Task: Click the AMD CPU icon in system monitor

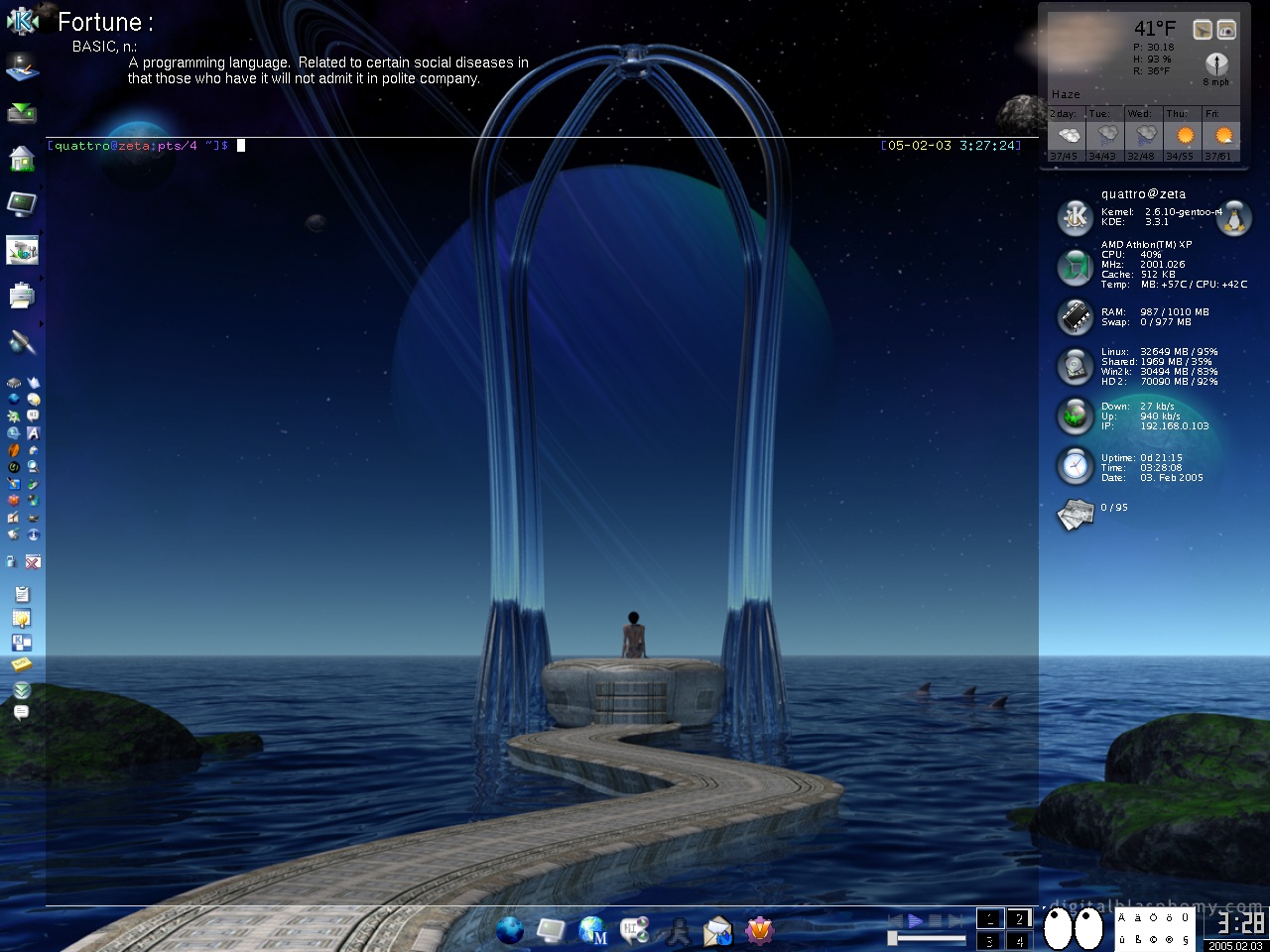Action: [1075, 266]
